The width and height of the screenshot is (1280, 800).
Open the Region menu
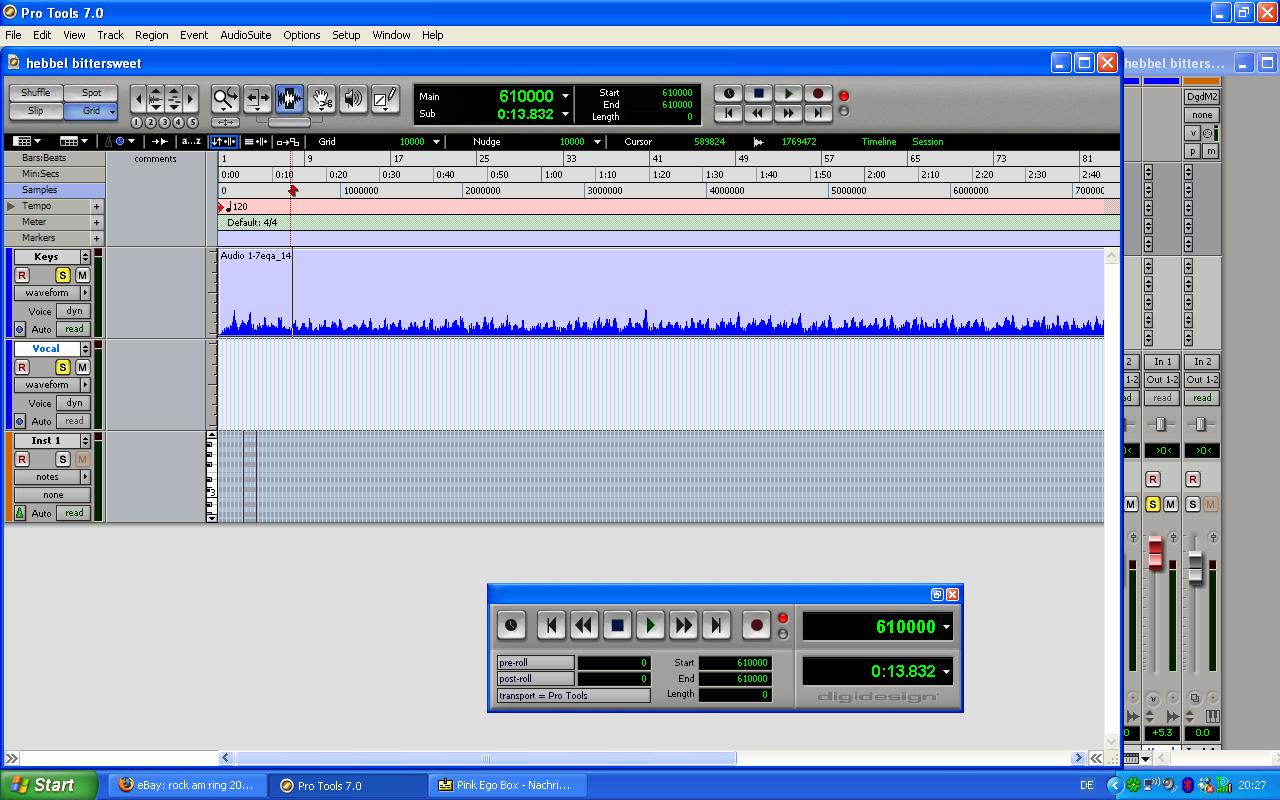point(151,35)
